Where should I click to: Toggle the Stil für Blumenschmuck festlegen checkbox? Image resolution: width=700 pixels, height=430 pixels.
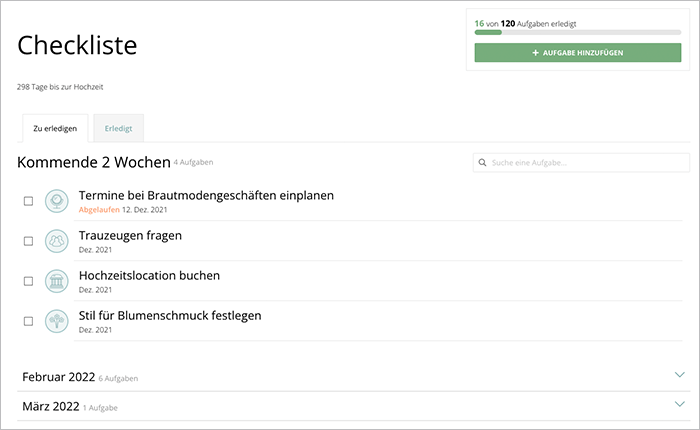[28, 321]
